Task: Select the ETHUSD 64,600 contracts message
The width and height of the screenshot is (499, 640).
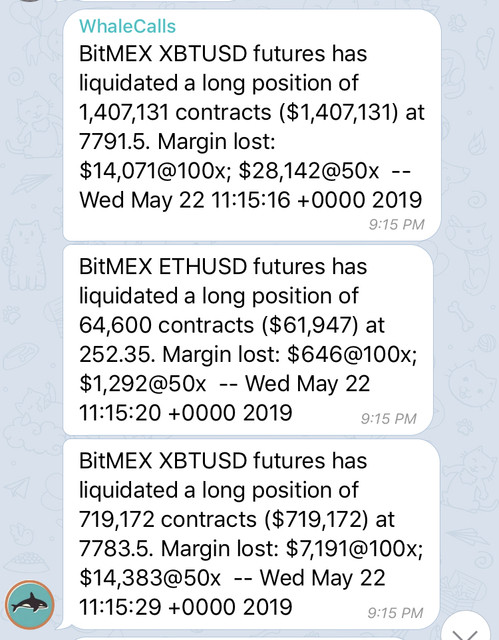Action: click(x=248, y=340)
